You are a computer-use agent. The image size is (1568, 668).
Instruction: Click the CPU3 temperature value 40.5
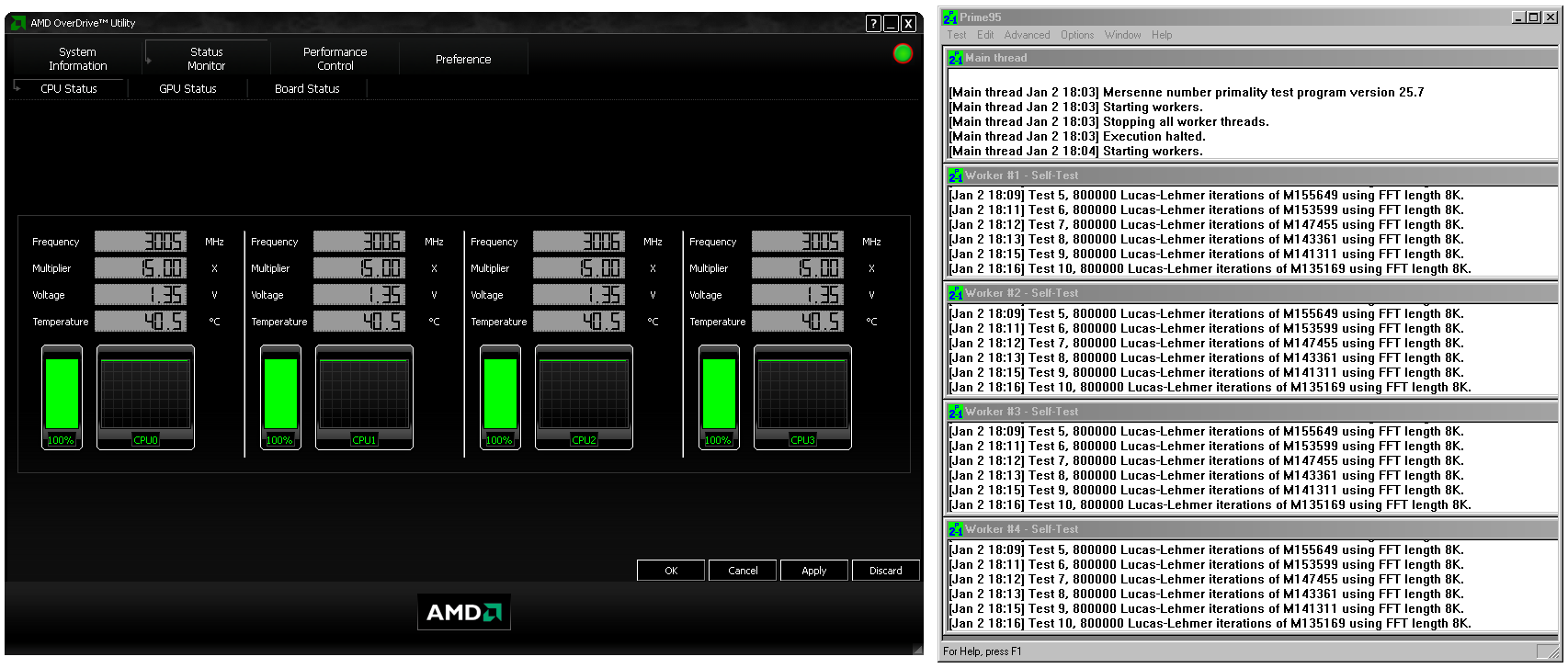tap(798, 322)
